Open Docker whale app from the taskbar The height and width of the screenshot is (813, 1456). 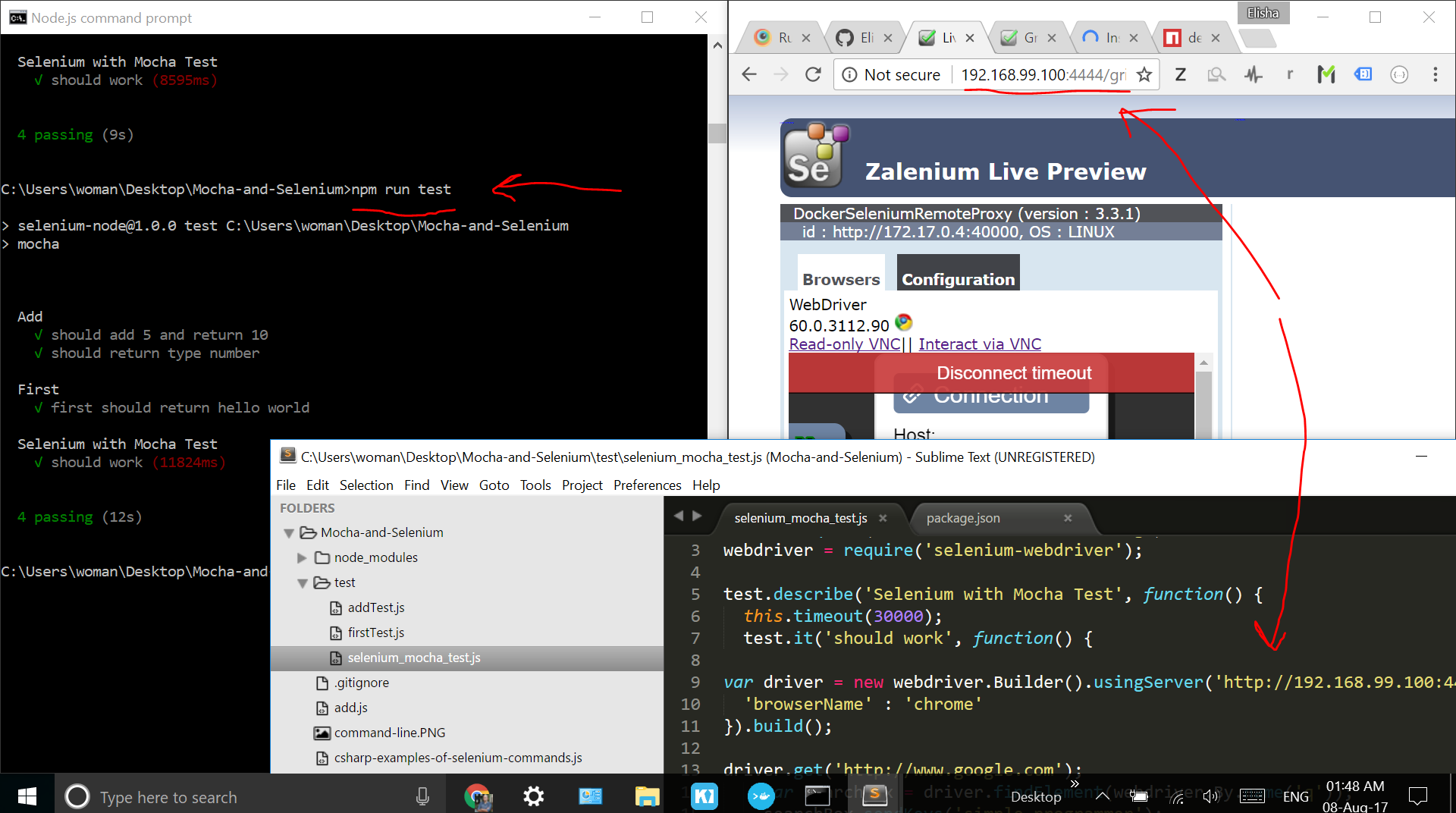[761, 796]
